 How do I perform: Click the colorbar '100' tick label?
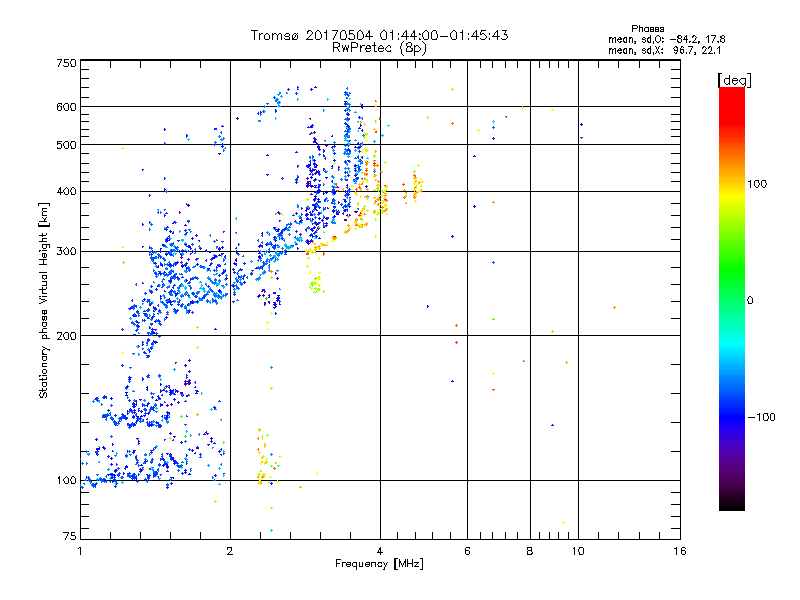click(x=757, y=184)
